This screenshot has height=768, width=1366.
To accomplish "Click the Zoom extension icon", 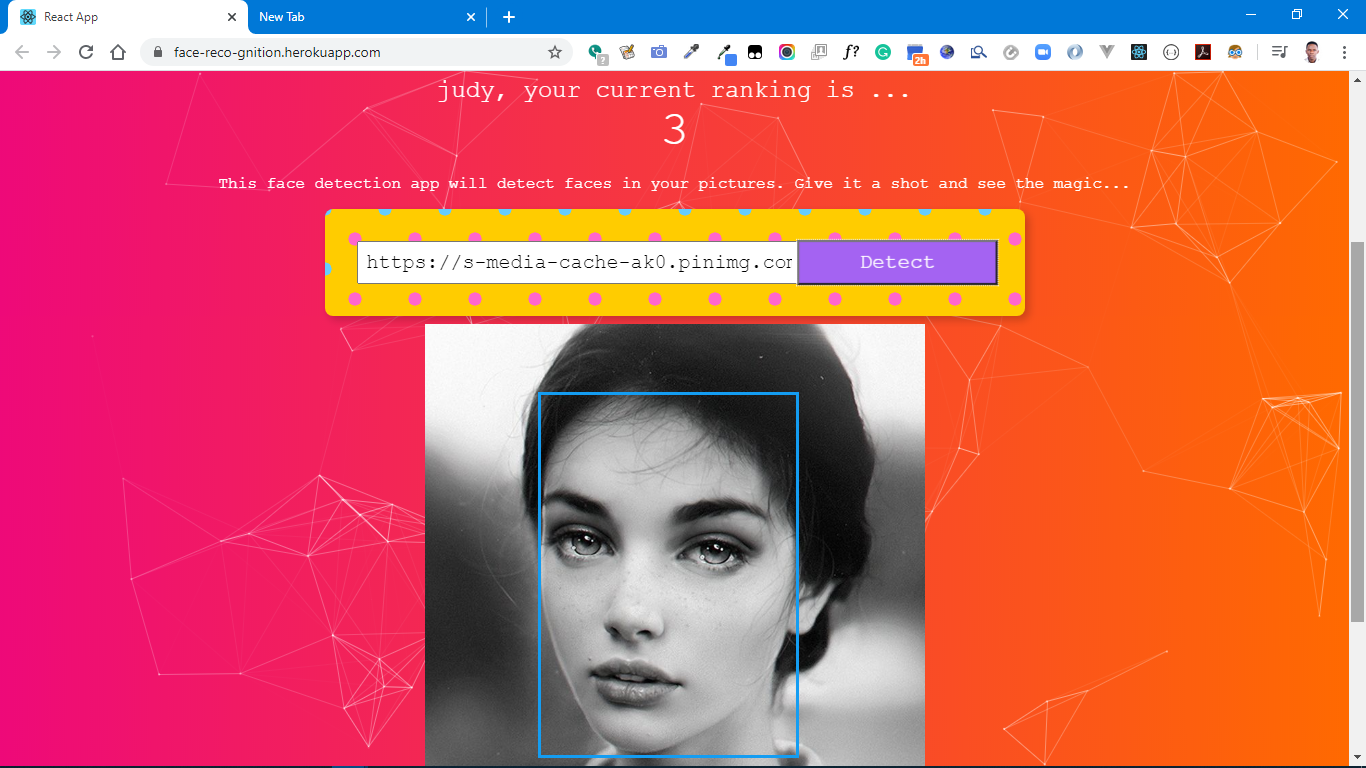I will 1043,52.
